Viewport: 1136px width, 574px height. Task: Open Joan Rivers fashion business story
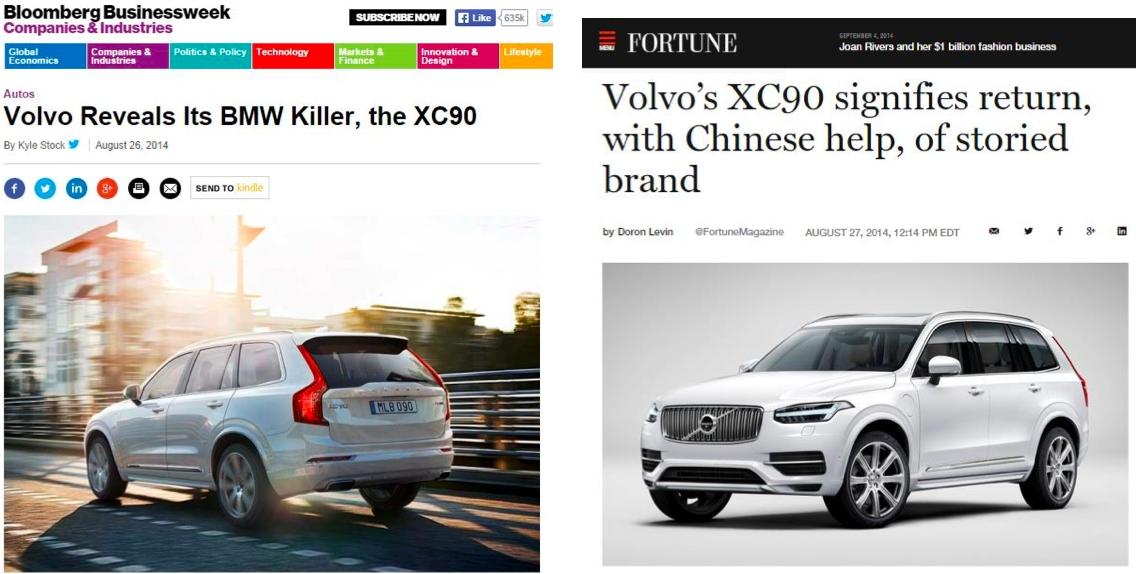pyautogui.click(x=947, y=46)
